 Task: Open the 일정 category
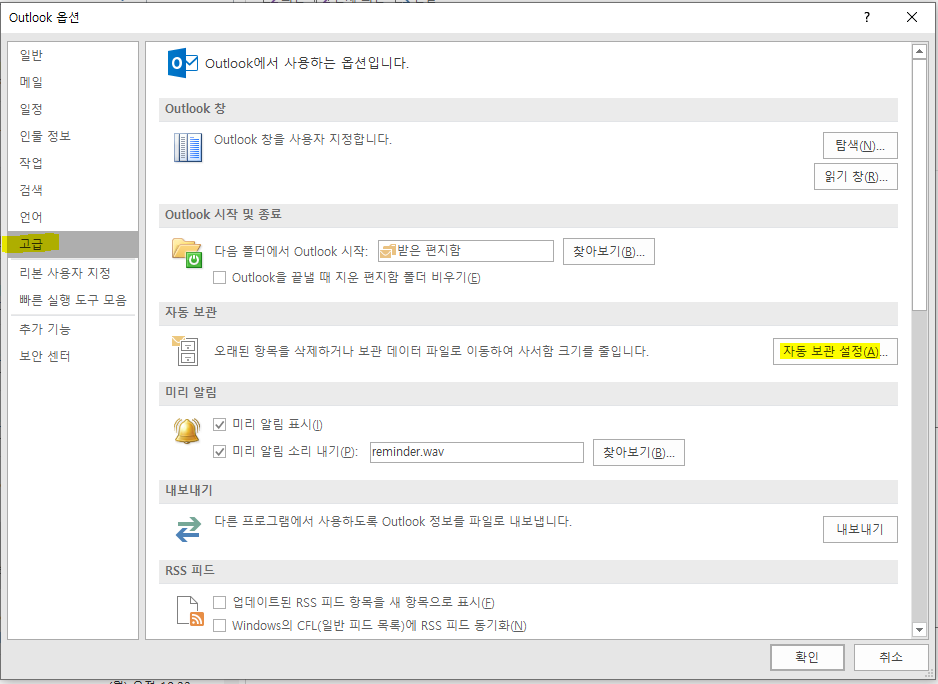tap(73, 109)
